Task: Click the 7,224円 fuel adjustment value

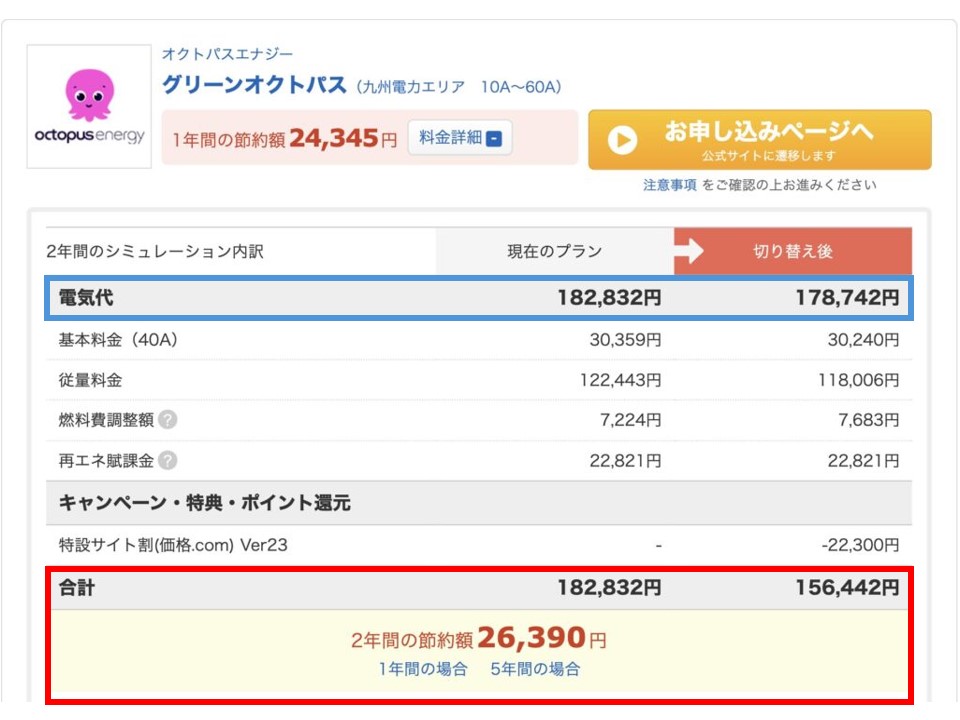Action: 631,420
